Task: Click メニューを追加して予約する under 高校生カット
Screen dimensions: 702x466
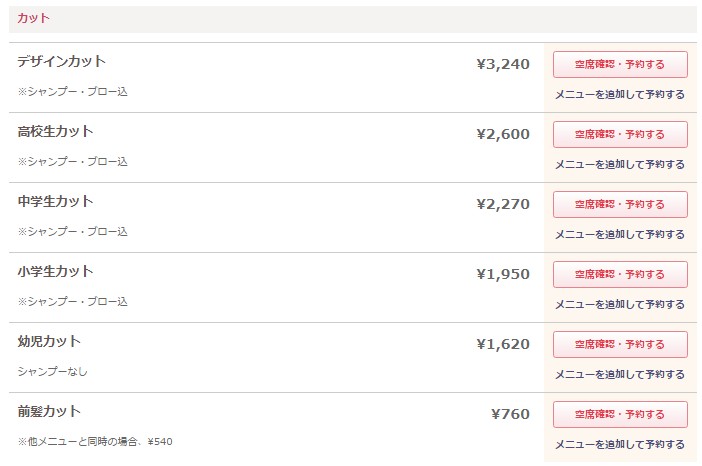Action: pos(620,165)
